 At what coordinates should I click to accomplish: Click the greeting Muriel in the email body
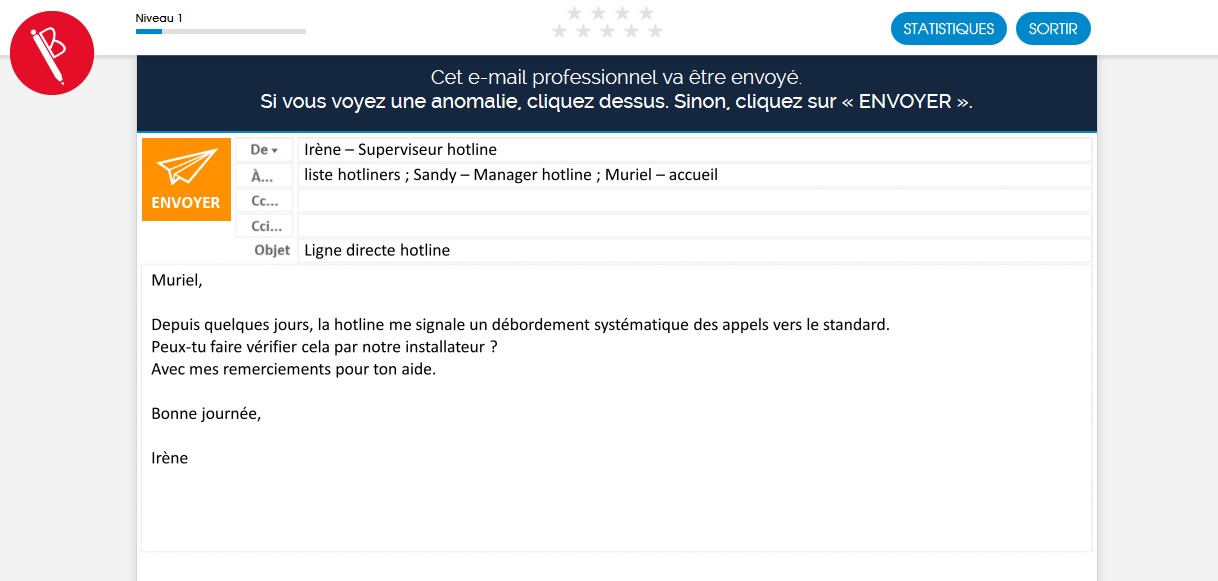(177, 280)
